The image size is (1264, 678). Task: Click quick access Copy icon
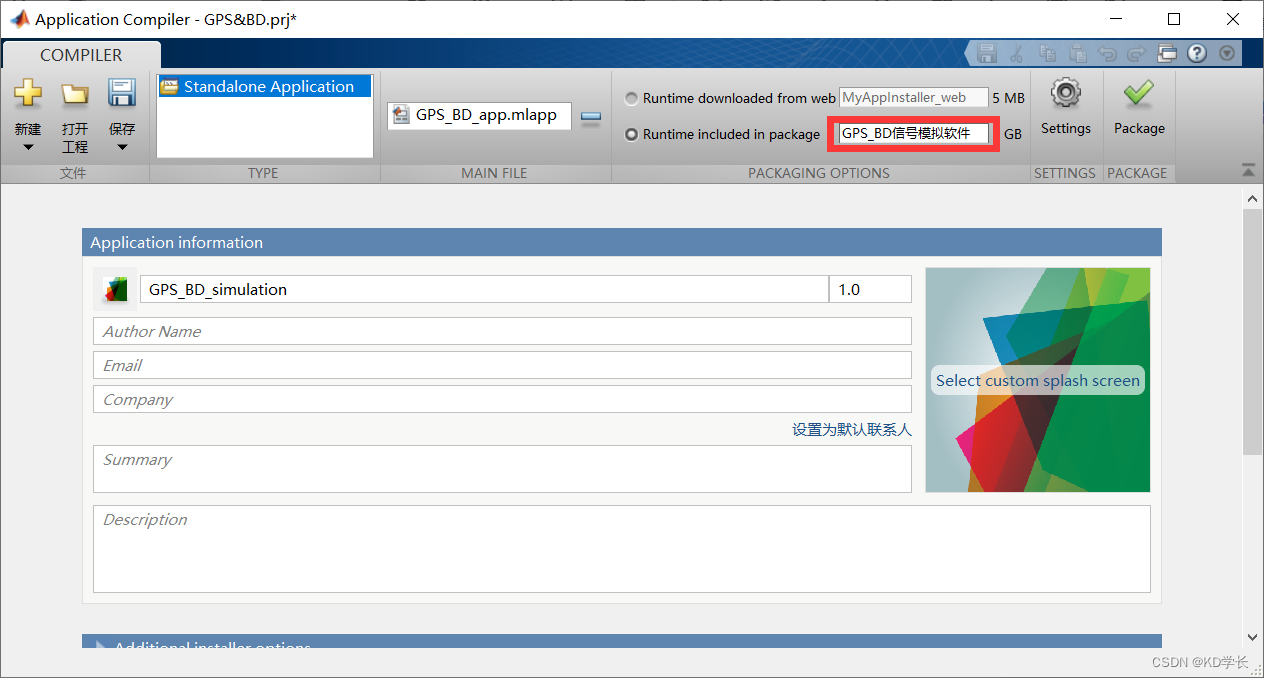[1047, 54]
